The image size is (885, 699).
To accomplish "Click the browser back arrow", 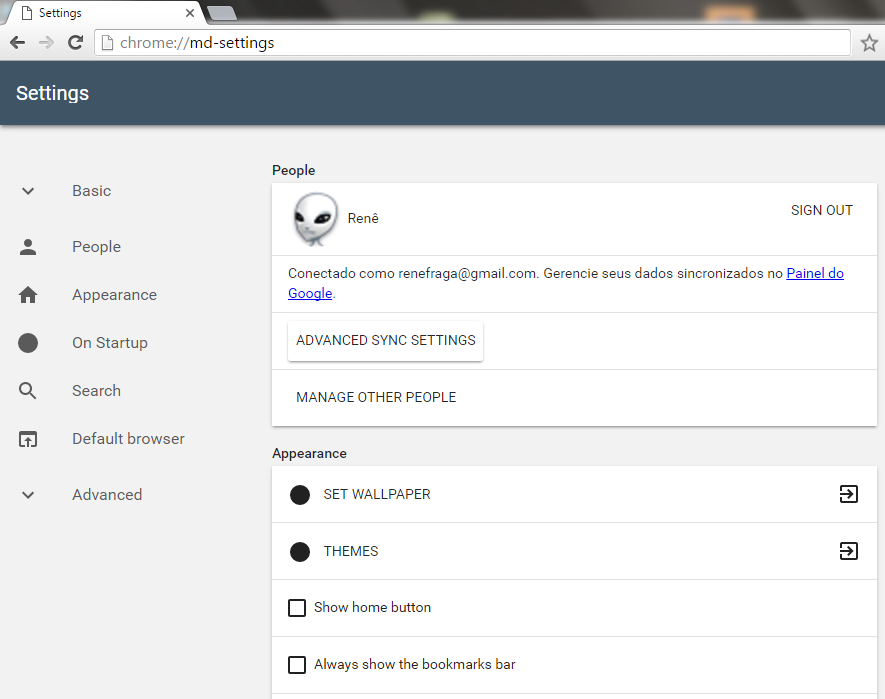I will (x=18, y=43).
